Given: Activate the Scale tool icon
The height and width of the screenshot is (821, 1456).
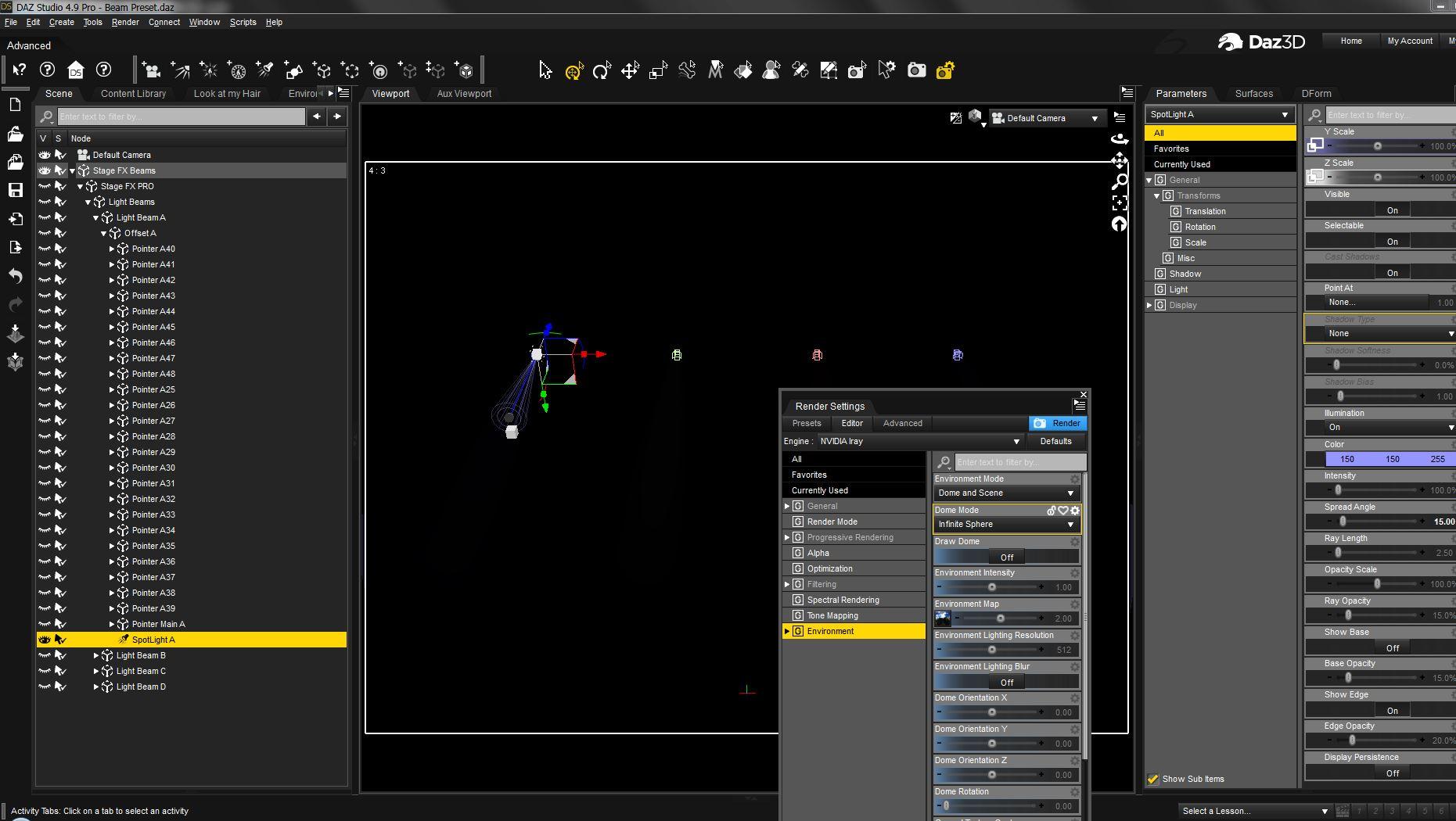Looking at the screenshot, I should point(658,71).
